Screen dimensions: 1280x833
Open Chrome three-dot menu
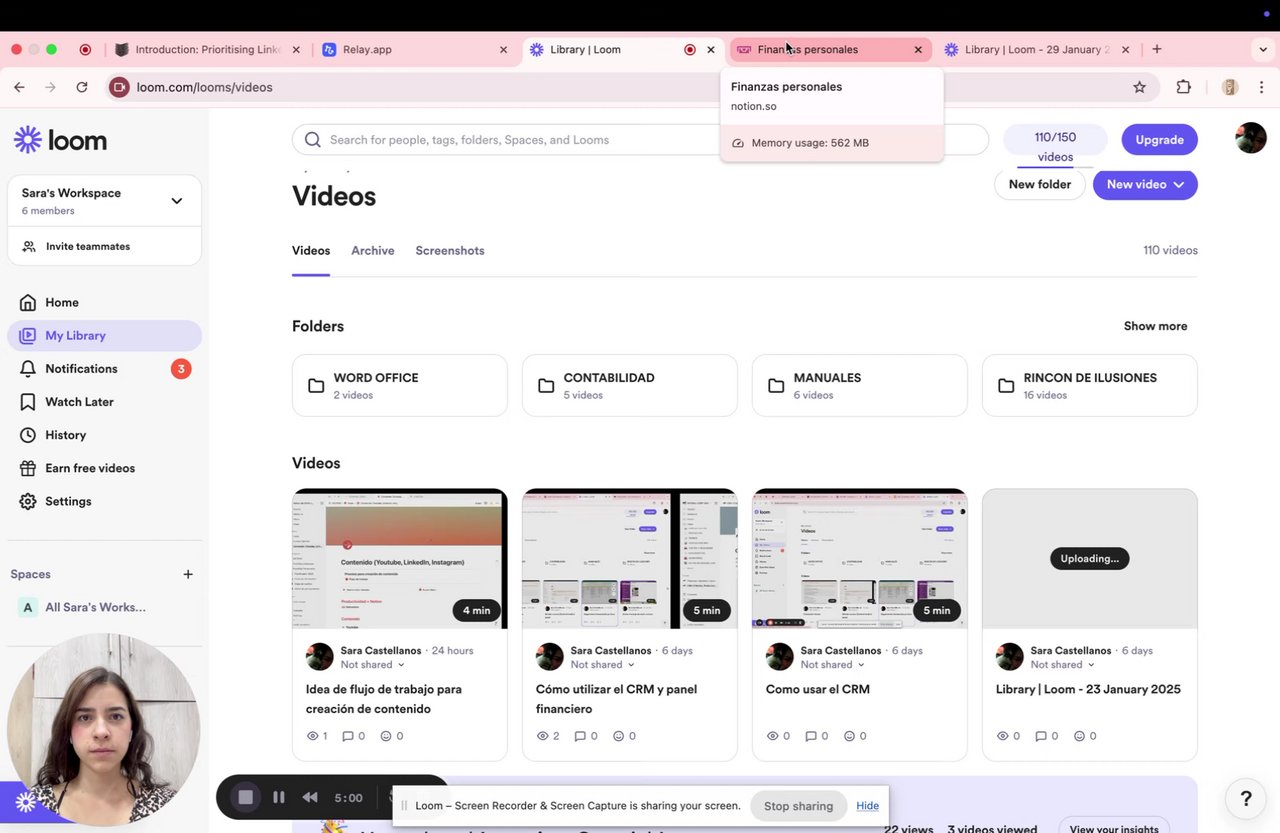coord(1261,87)
